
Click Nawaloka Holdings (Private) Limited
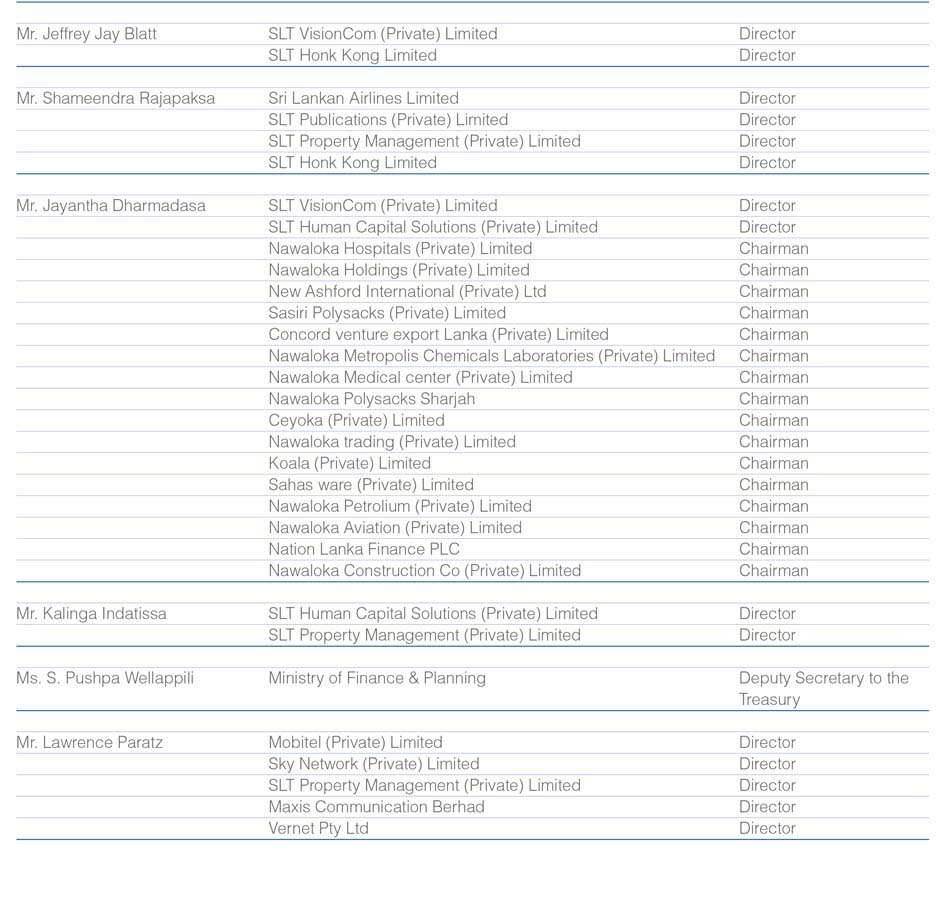point(399,270)
